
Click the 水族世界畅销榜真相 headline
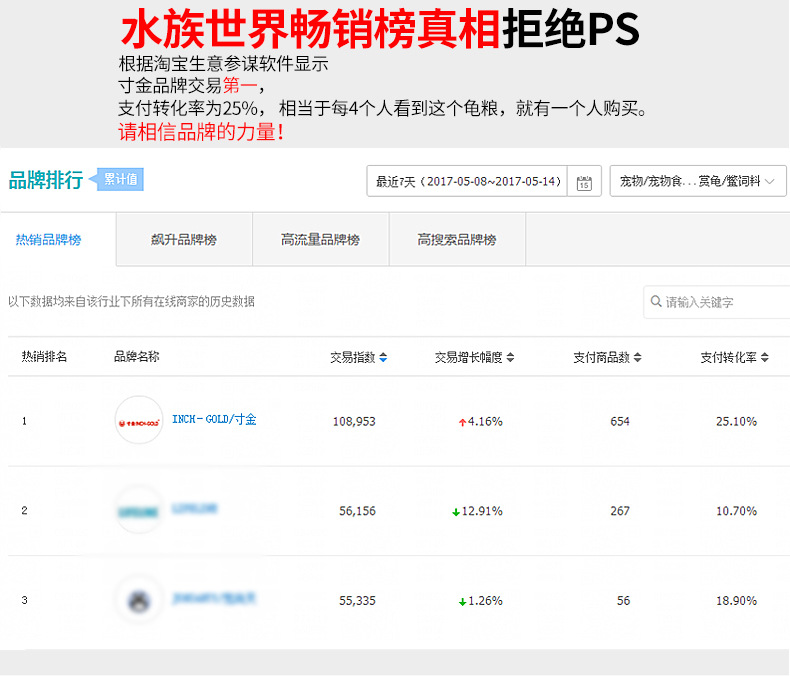(310, 29)
